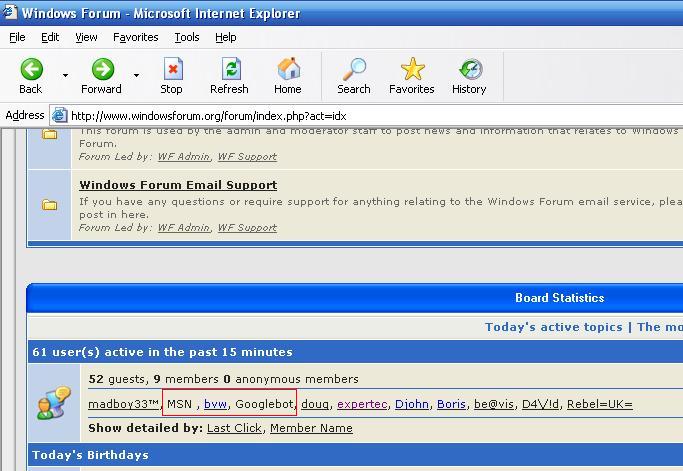This screenshot has width=683, height=471.
Task: Click WF Admin link in the top forum row
Action: point(184,156)
